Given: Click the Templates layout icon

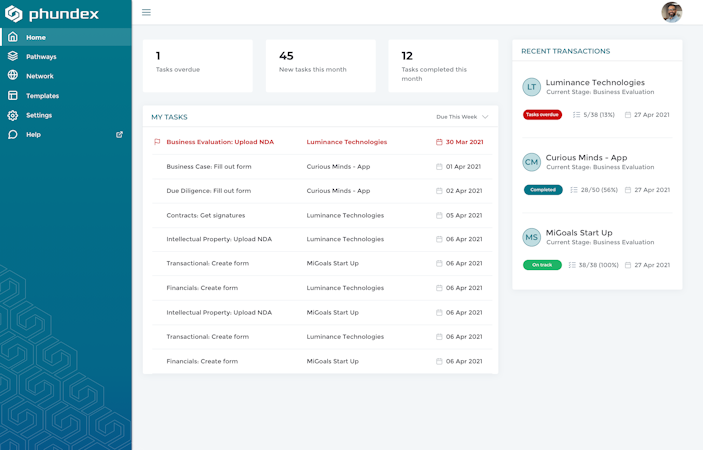Looking at the screenshot, I should coord(13,95).
